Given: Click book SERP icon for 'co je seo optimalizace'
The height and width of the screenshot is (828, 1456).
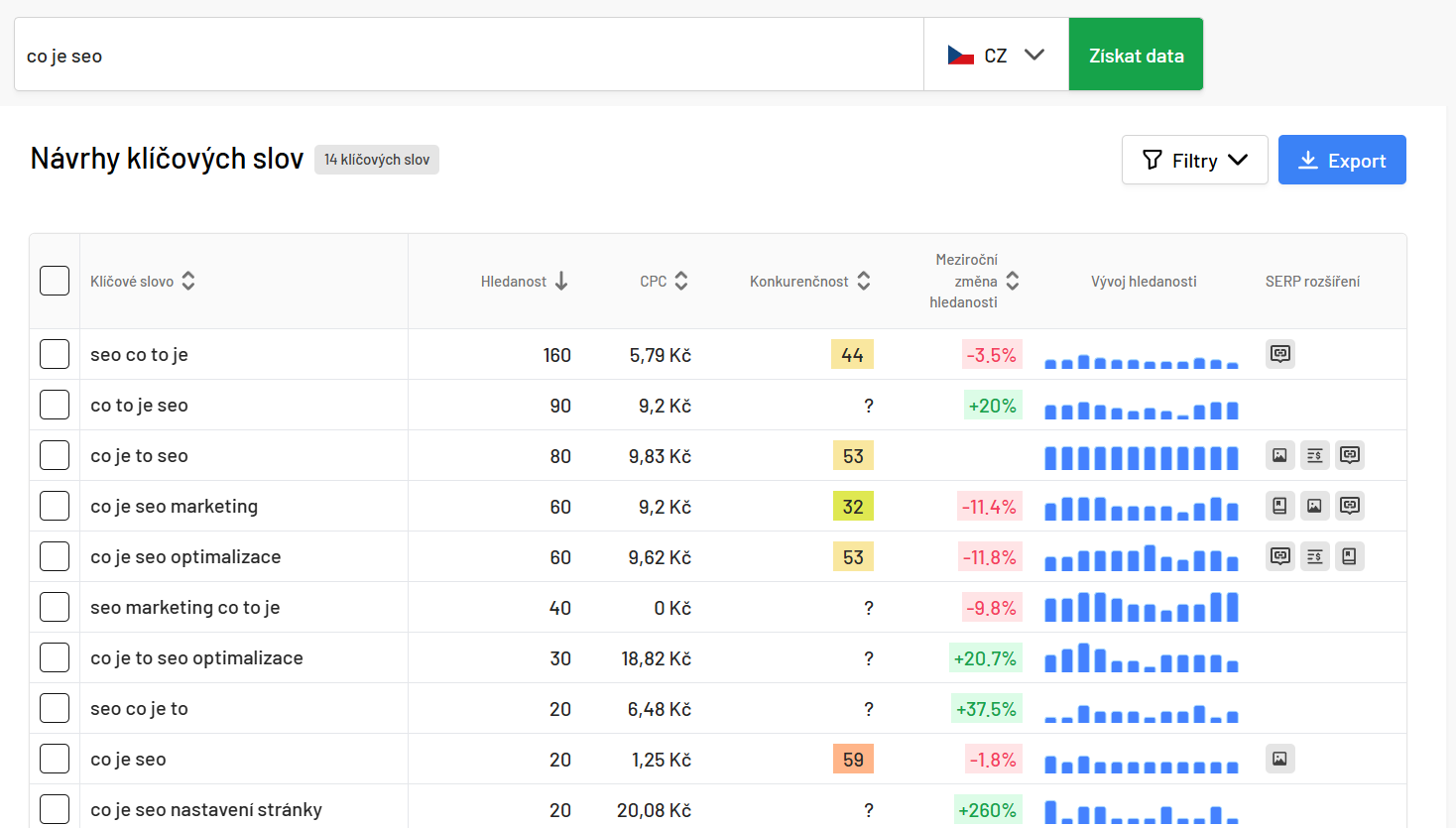Looking at the screenshot, I should click(x=1349, y=556).
